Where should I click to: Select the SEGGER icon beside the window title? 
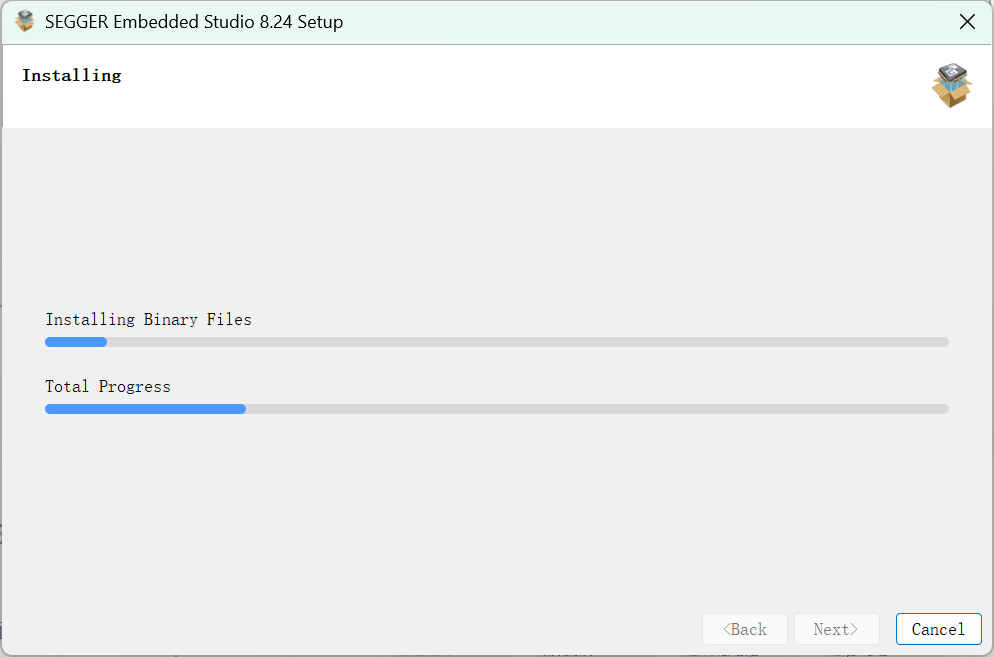(24, 21)
